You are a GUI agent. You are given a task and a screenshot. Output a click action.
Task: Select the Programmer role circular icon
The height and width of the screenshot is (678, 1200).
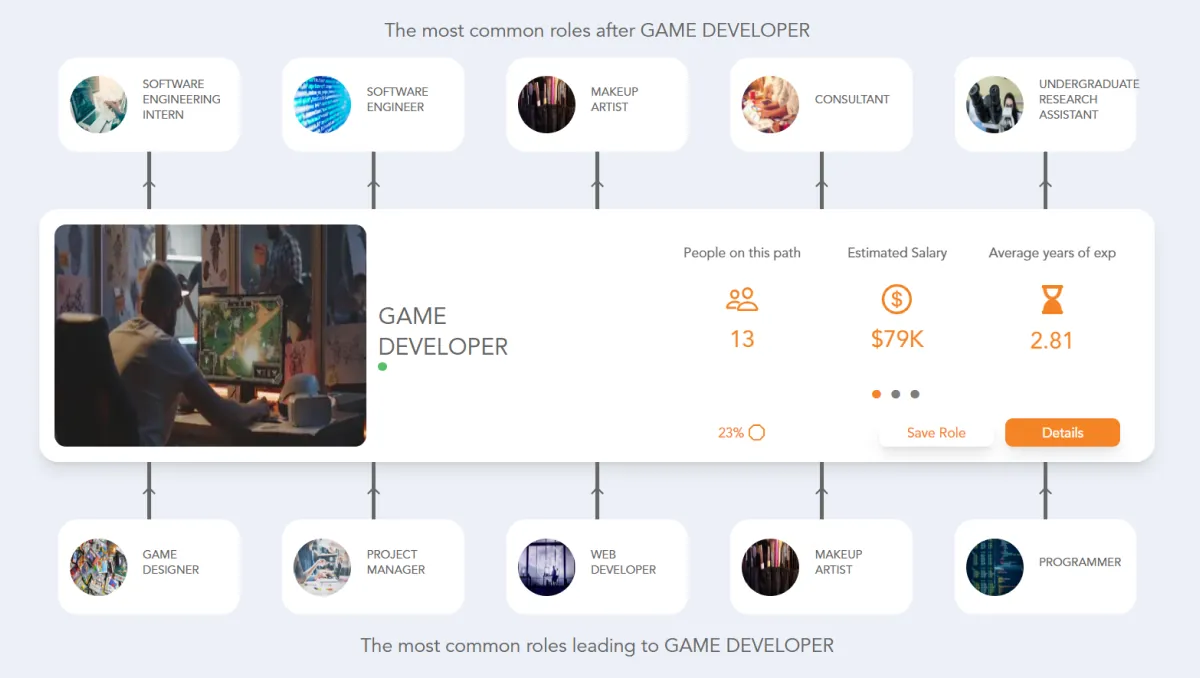(x=994, y=566)
